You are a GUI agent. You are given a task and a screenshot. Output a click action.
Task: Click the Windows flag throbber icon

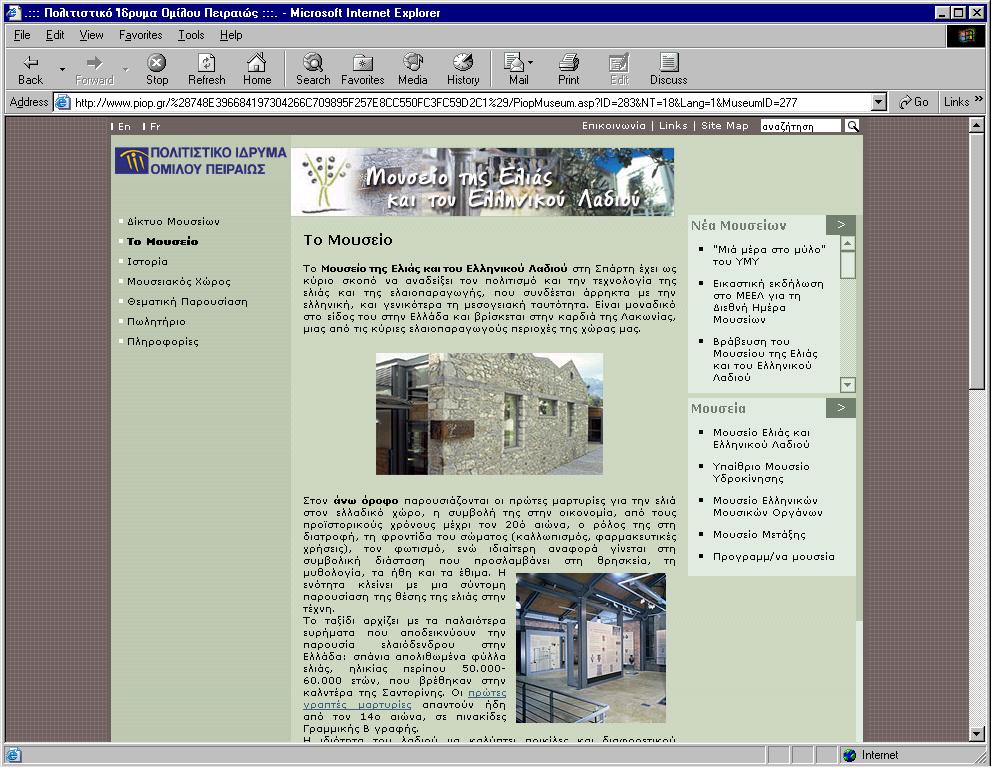click(966, 35)
